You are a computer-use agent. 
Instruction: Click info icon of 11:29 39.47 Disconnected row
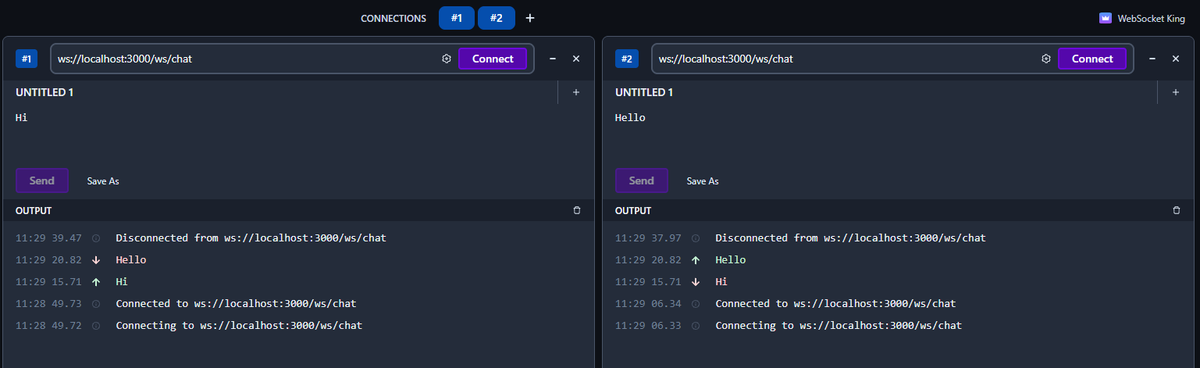click(x=96, y=238)
